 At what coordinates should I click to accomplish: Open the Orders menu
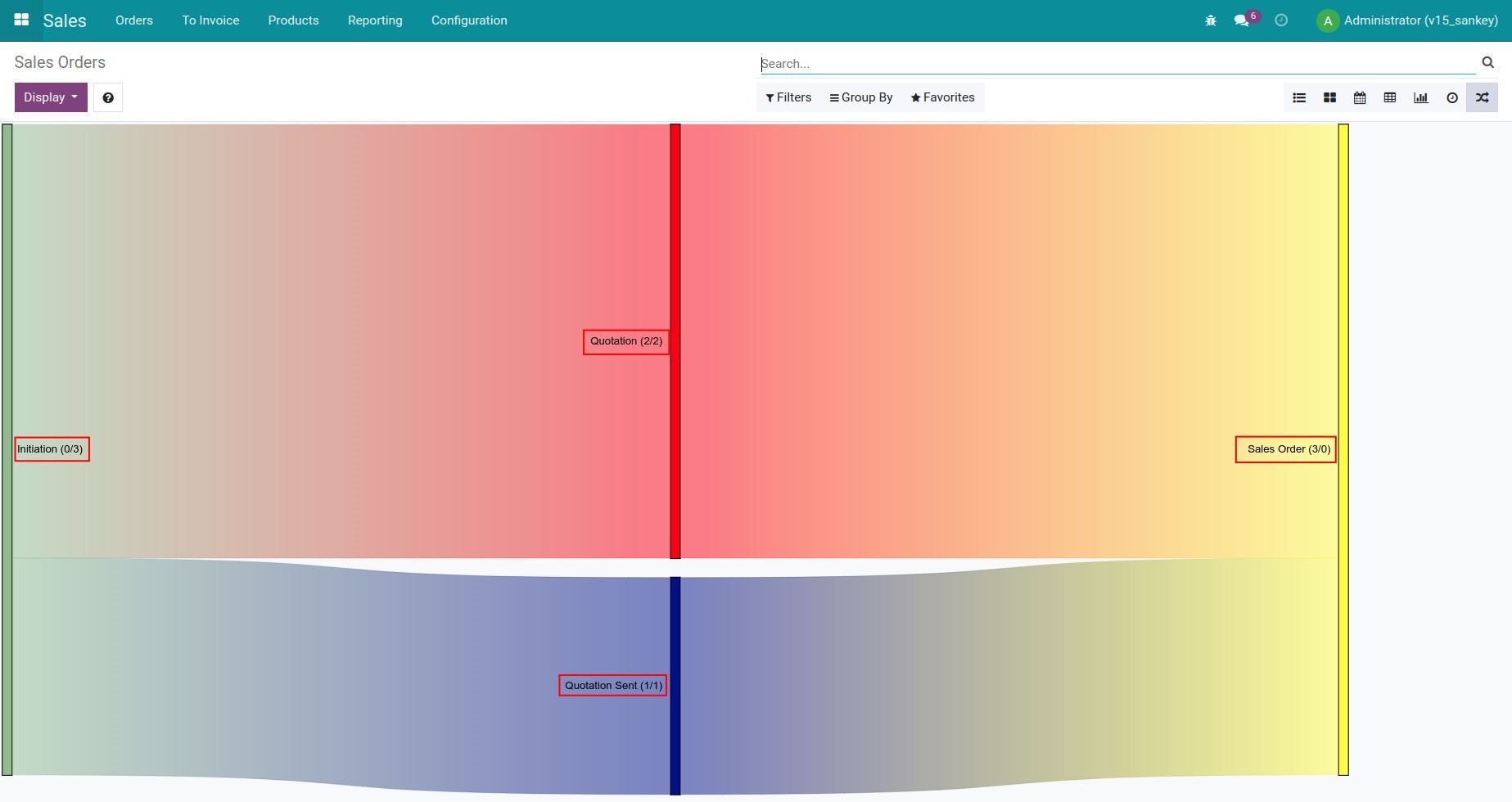[133, 20]
